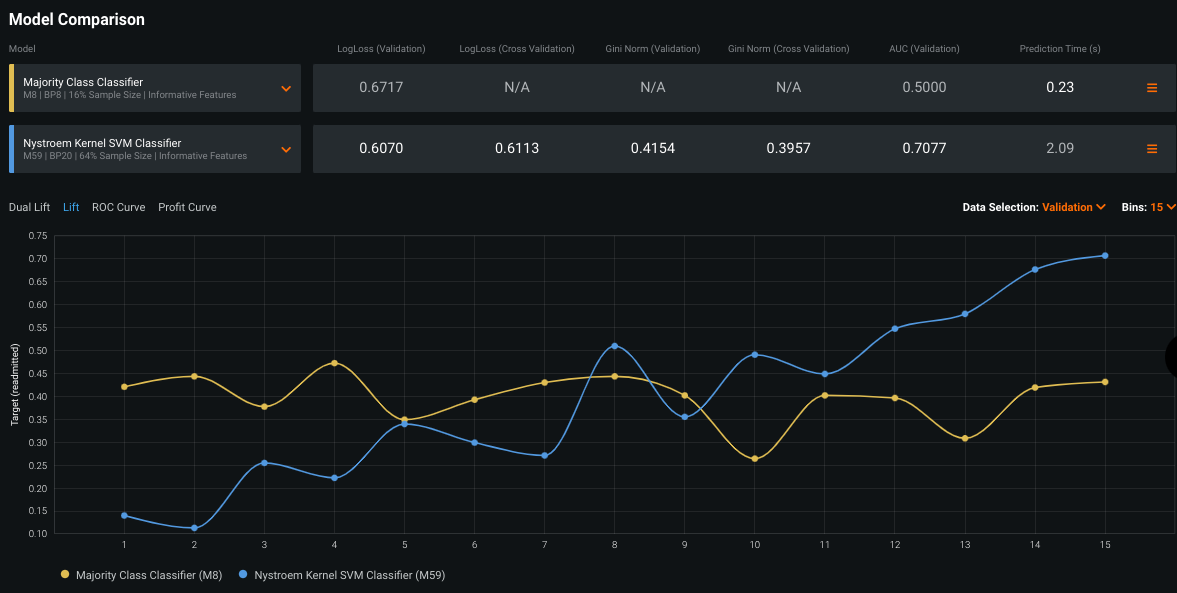The image size is (1177, 593).
Task: Select the Lift chart tab
Action: pyautogui.click(x=71, y=207)
